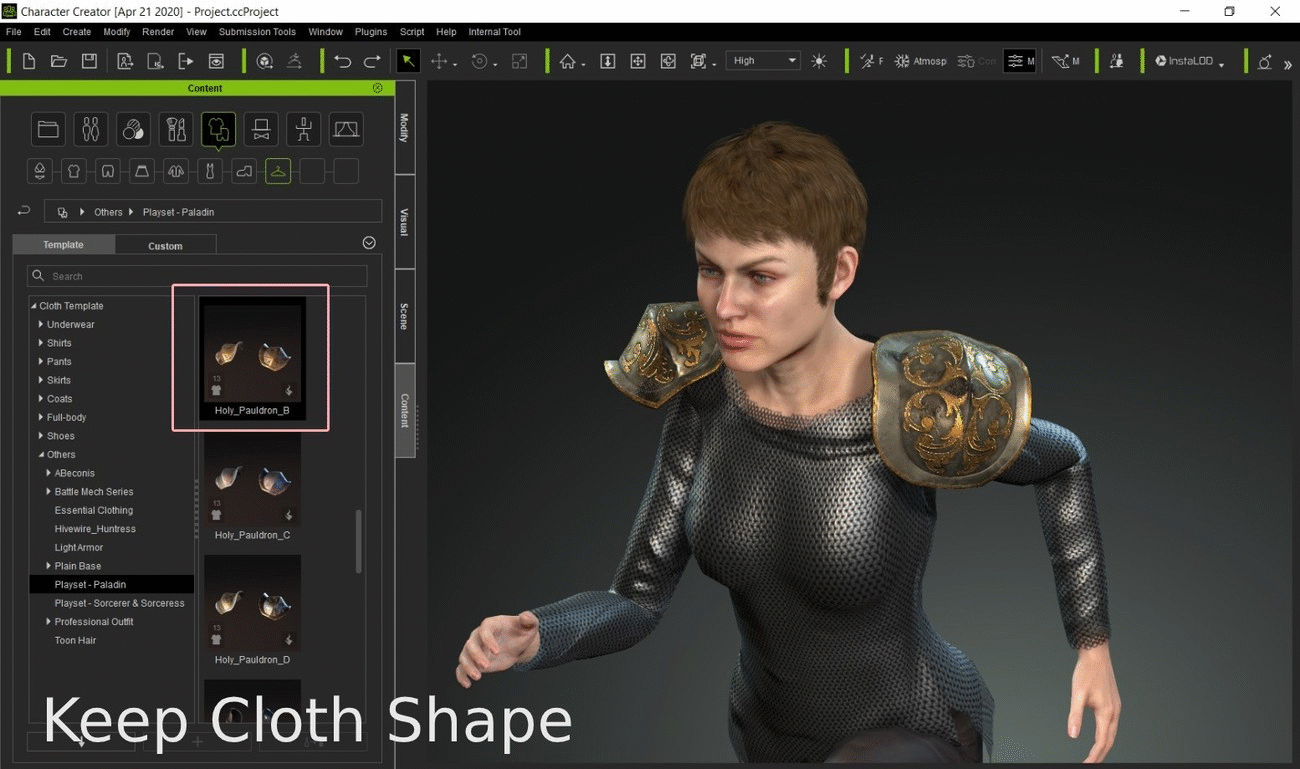
Task: Click the Undo arrow icon
Action: [342, 61]
